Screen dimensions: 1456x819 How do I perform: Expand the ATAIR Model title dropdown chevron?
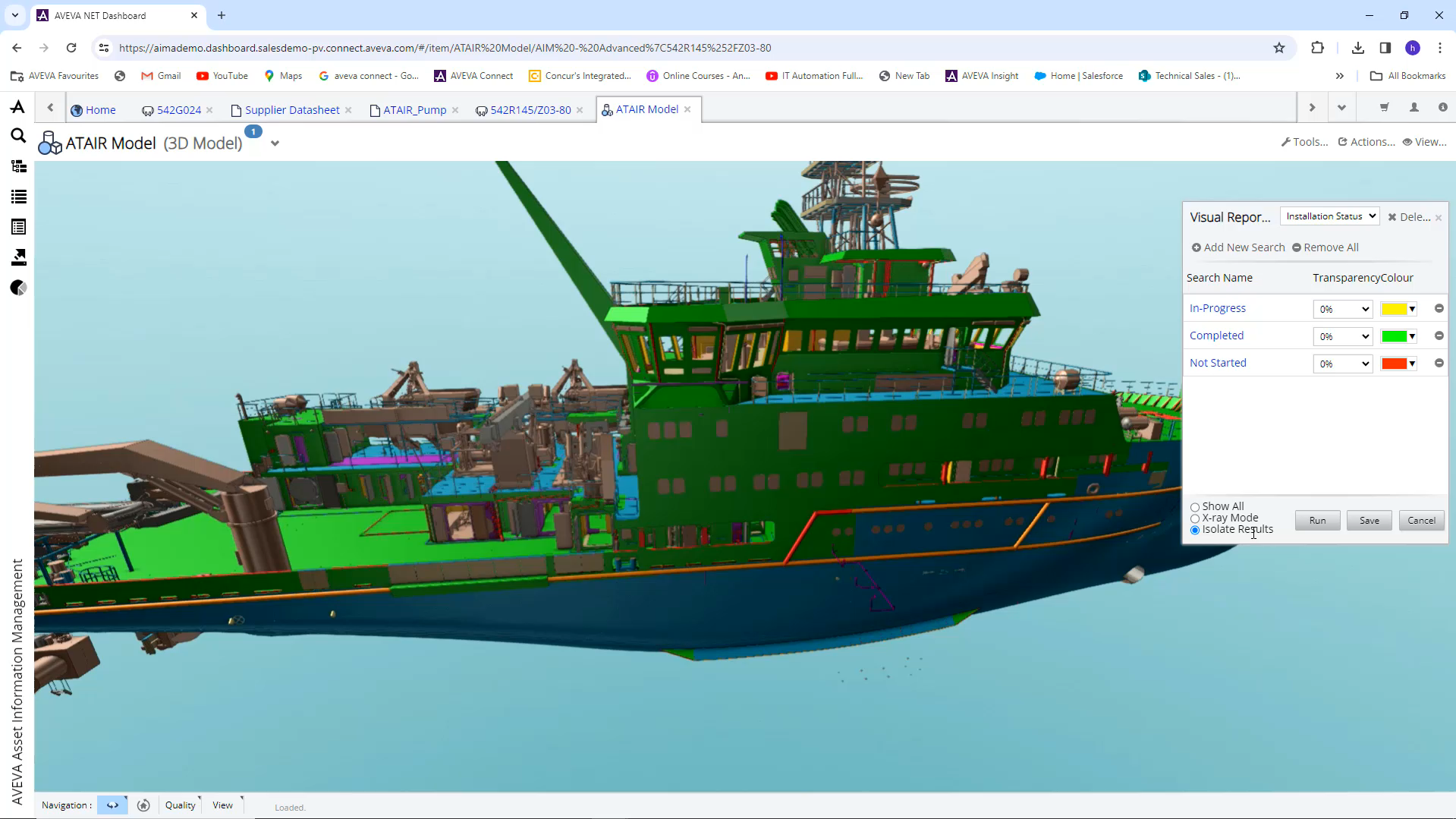coord(275,143)
